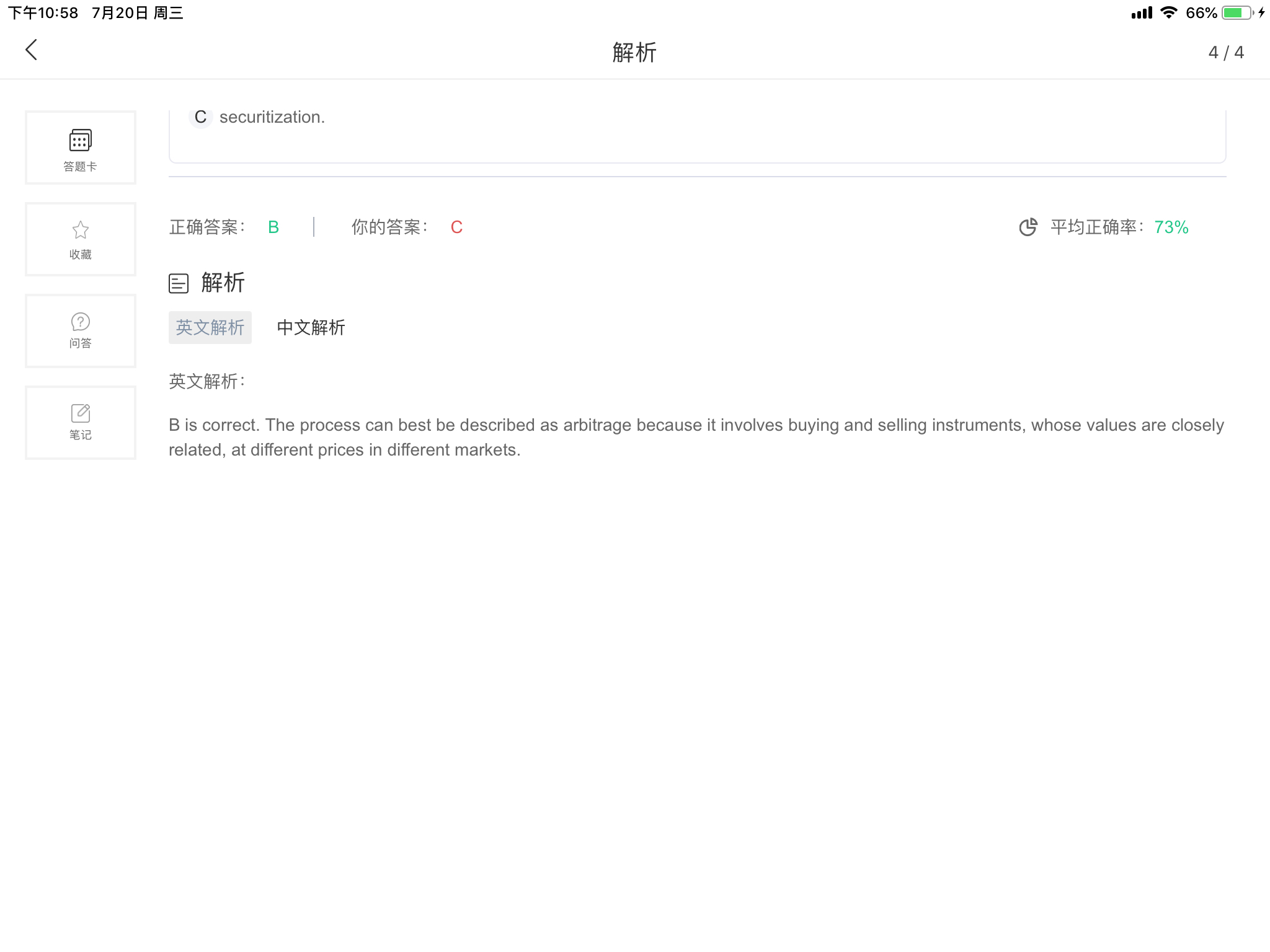
Task: Tap the 解析 page title
Action: pos(634,53)
